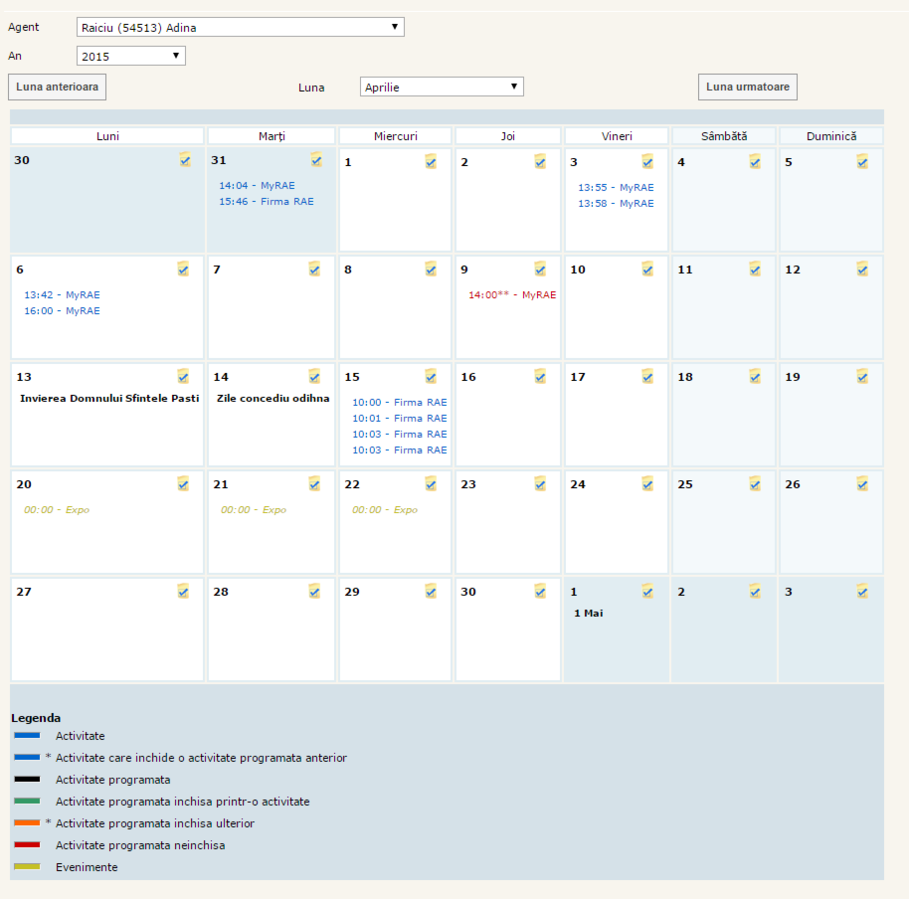Go to previous month with Luna anterioara

(x=57, y=87)
